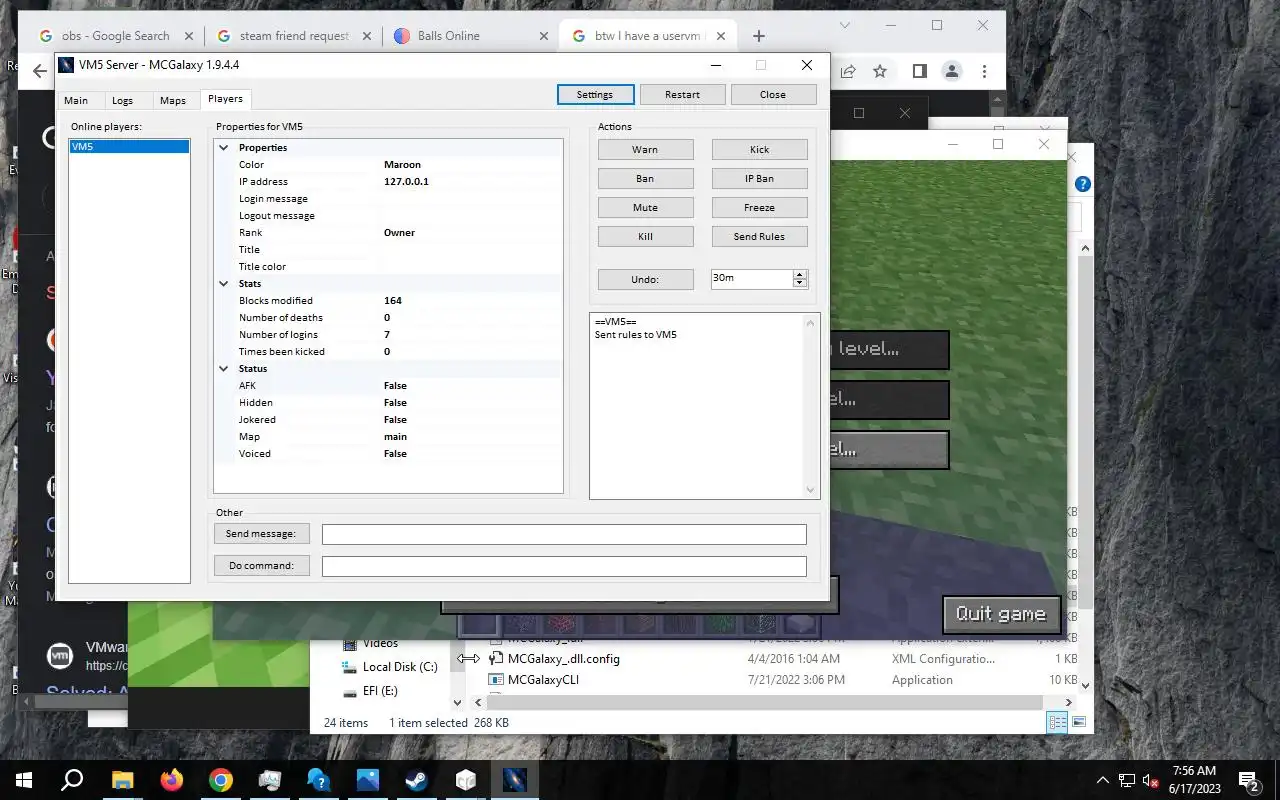The width and height of the screenshot is (1280, 800).
Task: Open Steam from taskbar
Action: point(417,780)
